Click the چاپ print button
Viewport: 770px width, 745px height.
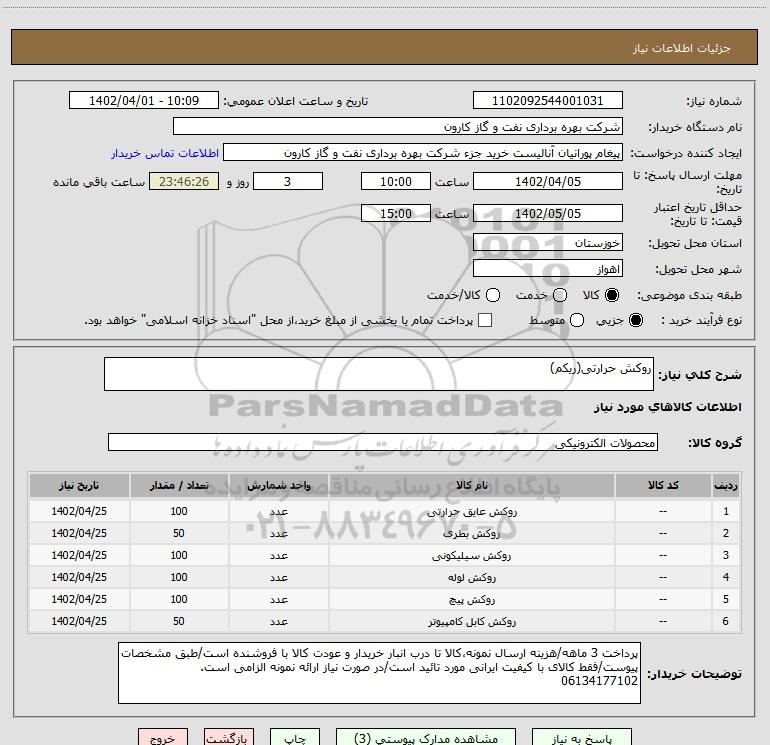295,738
